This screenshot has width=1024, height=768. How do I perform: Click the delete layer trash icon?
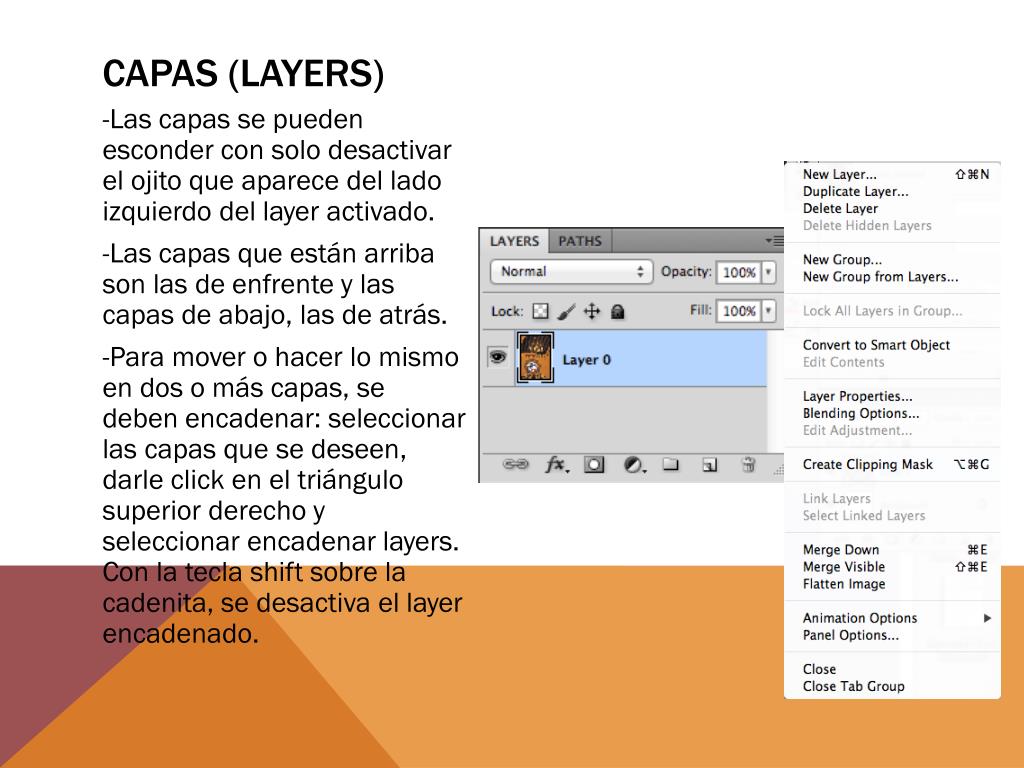748,464
